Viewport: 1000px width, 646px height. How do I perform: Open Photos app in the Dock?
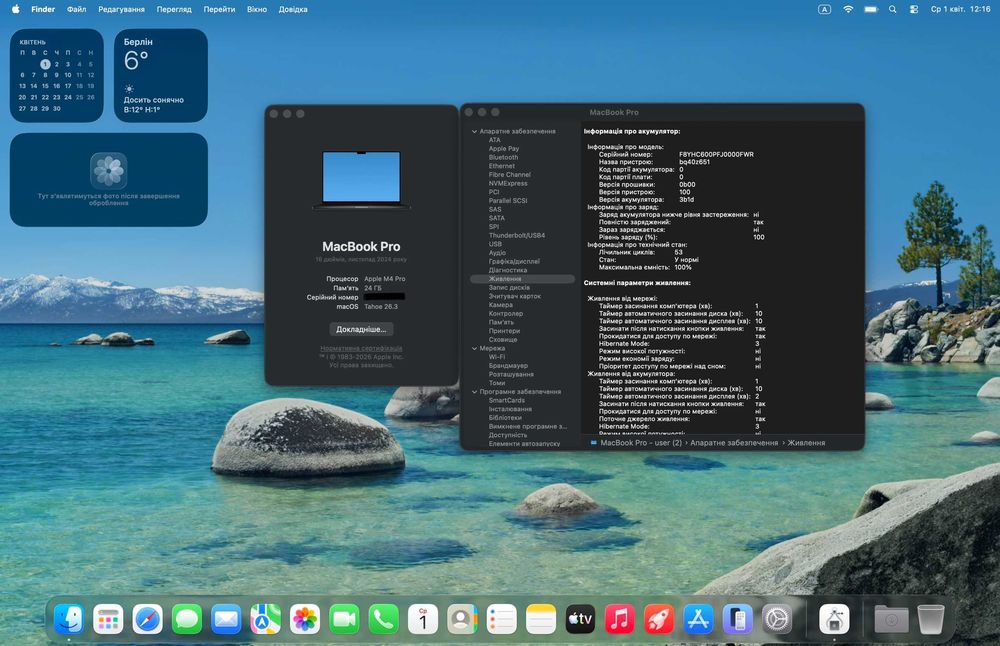tap(305, 619)
